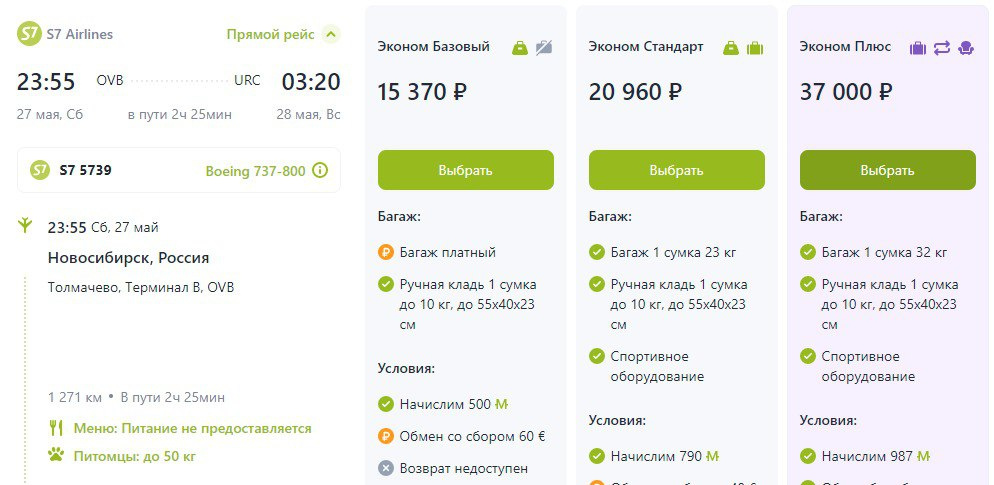Select the Эконом Стандарт fare with Выбрать
Viewport: 994px width, 485px height.
[x=676, y=170]
